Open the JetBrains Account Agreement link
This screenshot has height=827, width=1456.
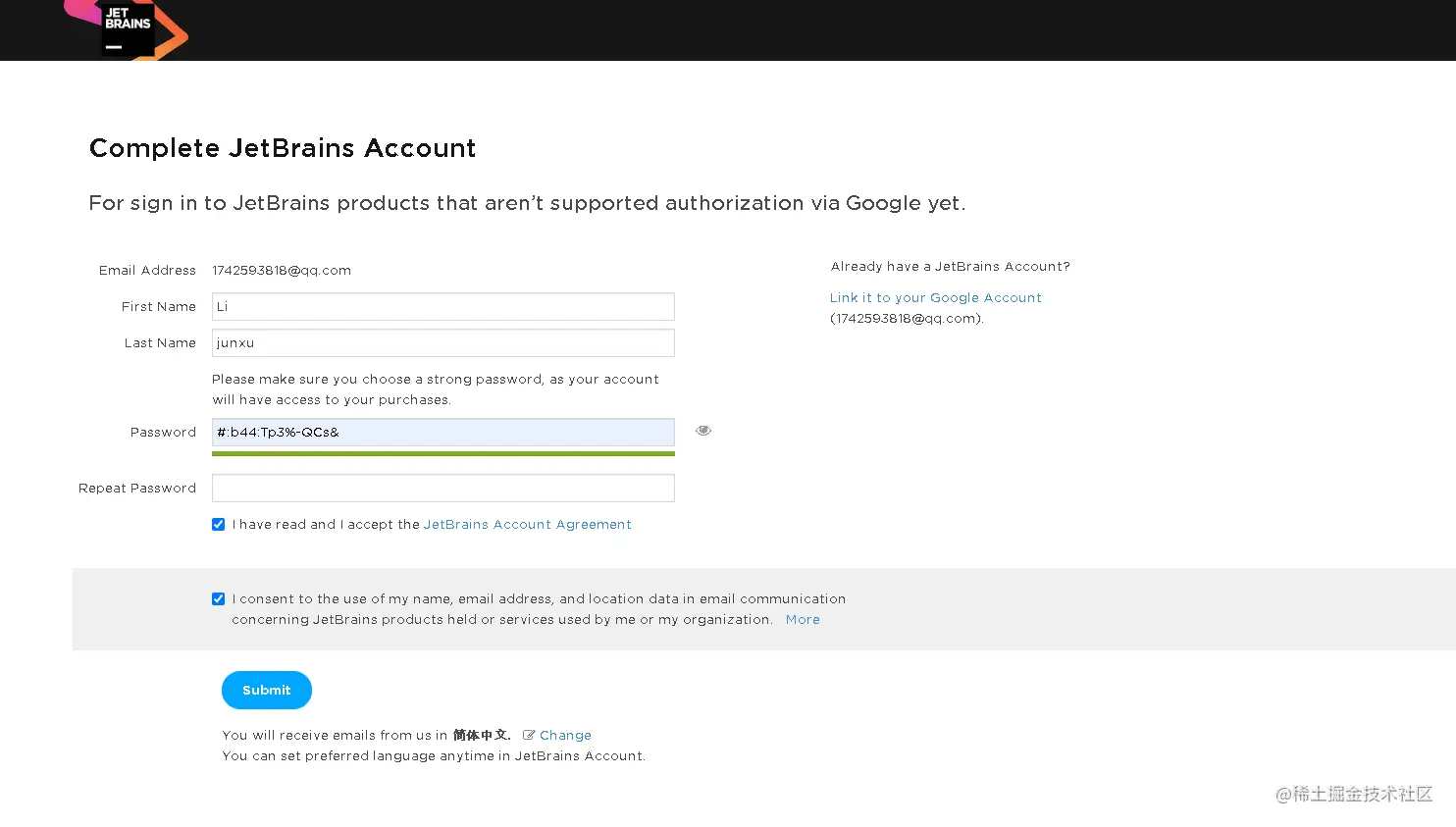527,525
